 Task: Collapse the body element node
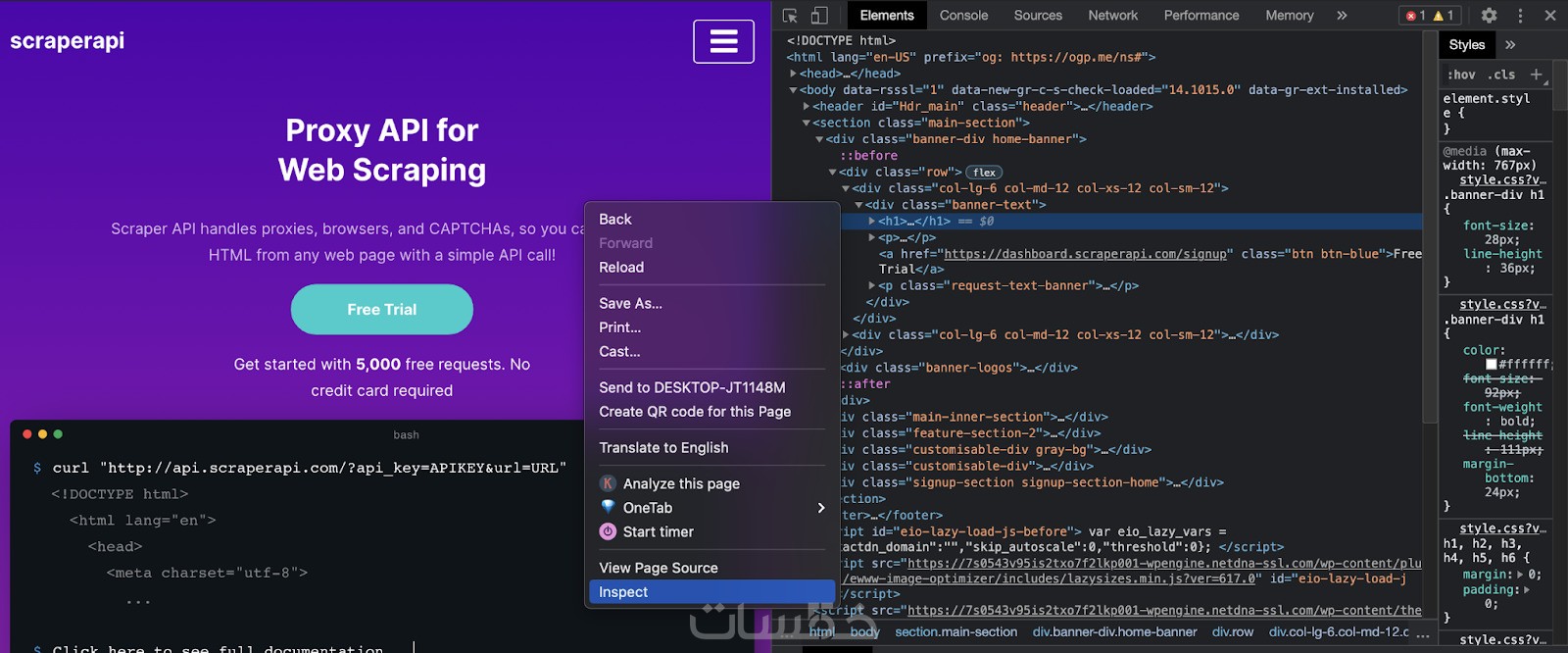[793, 90]
